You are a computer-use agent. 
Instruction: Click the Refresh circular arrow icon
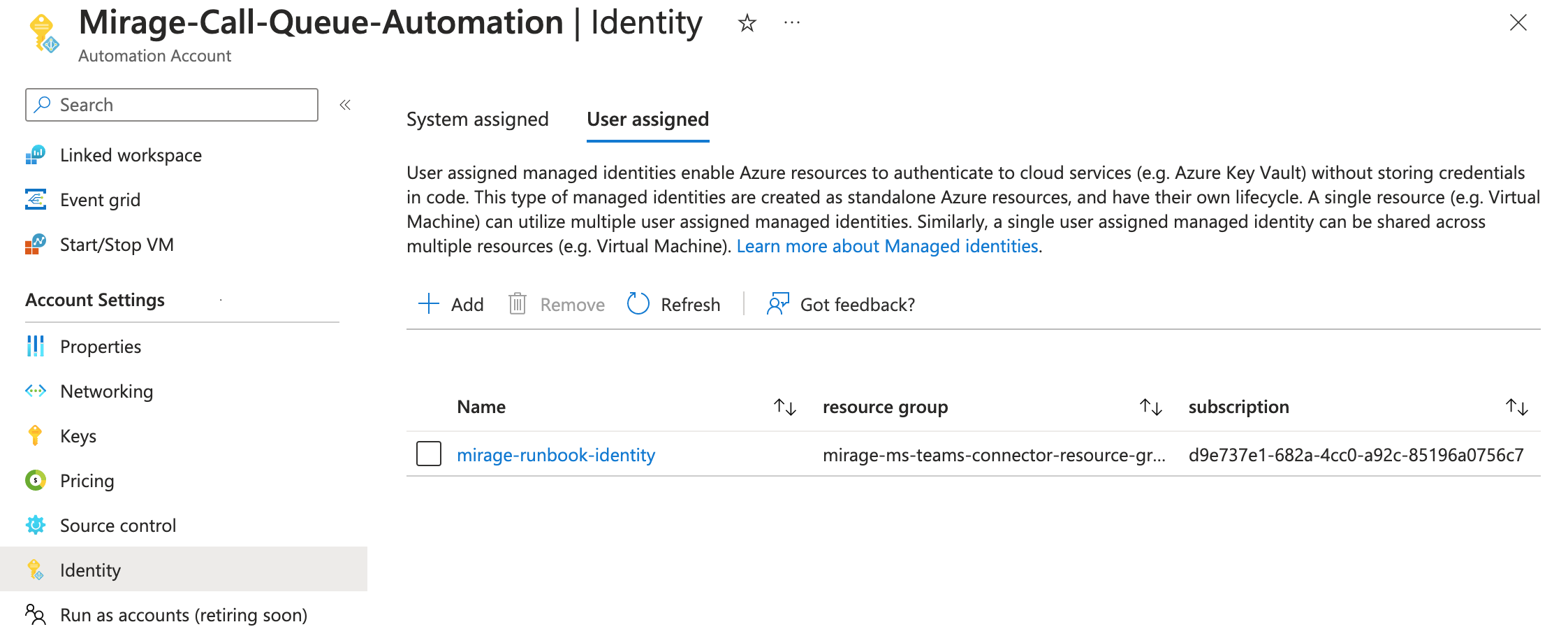[x=638, y=304]
